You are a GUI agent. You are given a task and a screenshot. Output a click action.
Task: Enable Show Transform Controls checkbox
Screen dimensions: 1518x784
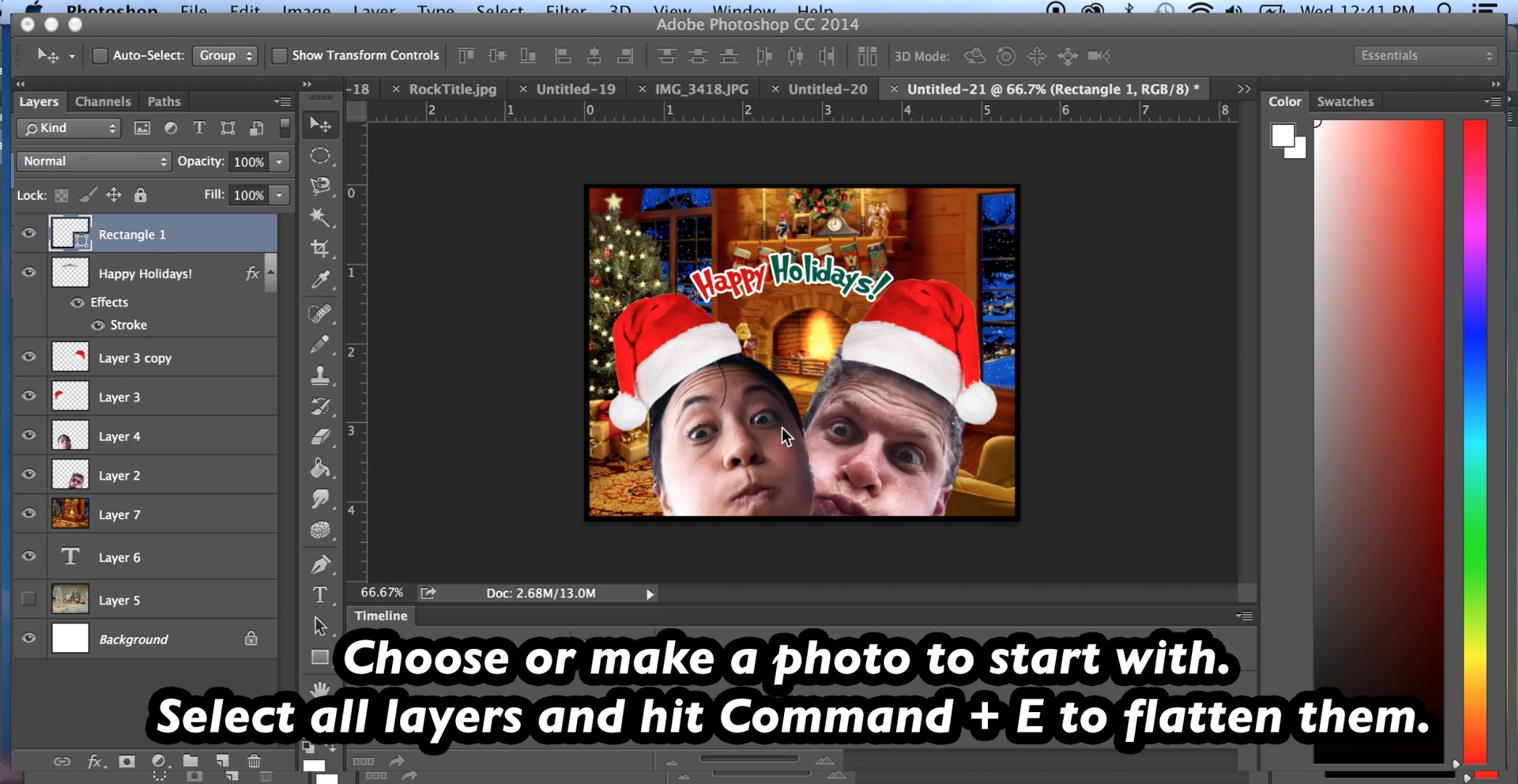pos(279,54)
